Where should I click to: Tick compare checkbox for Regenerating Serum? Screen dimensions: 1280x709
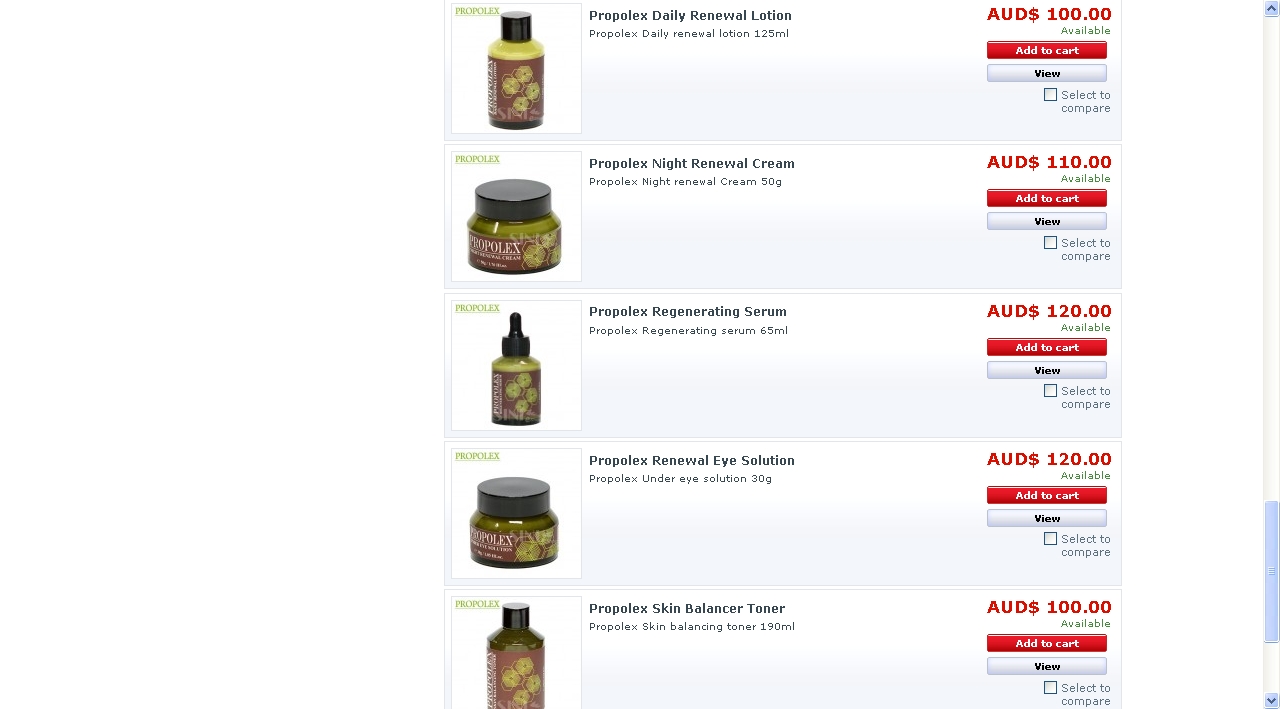(1050, 391)
